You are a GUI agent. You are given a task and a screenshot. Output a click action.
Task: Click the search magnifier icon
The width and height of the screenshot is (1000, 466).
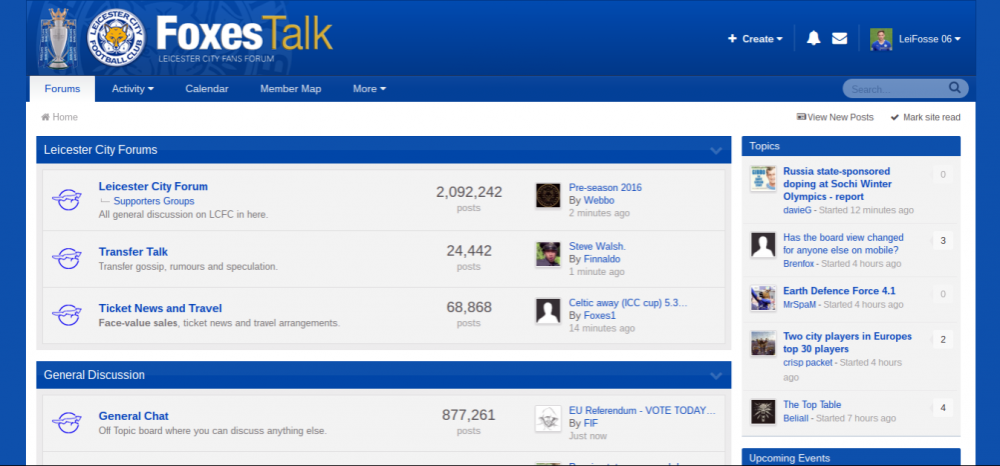pos(954,88)
